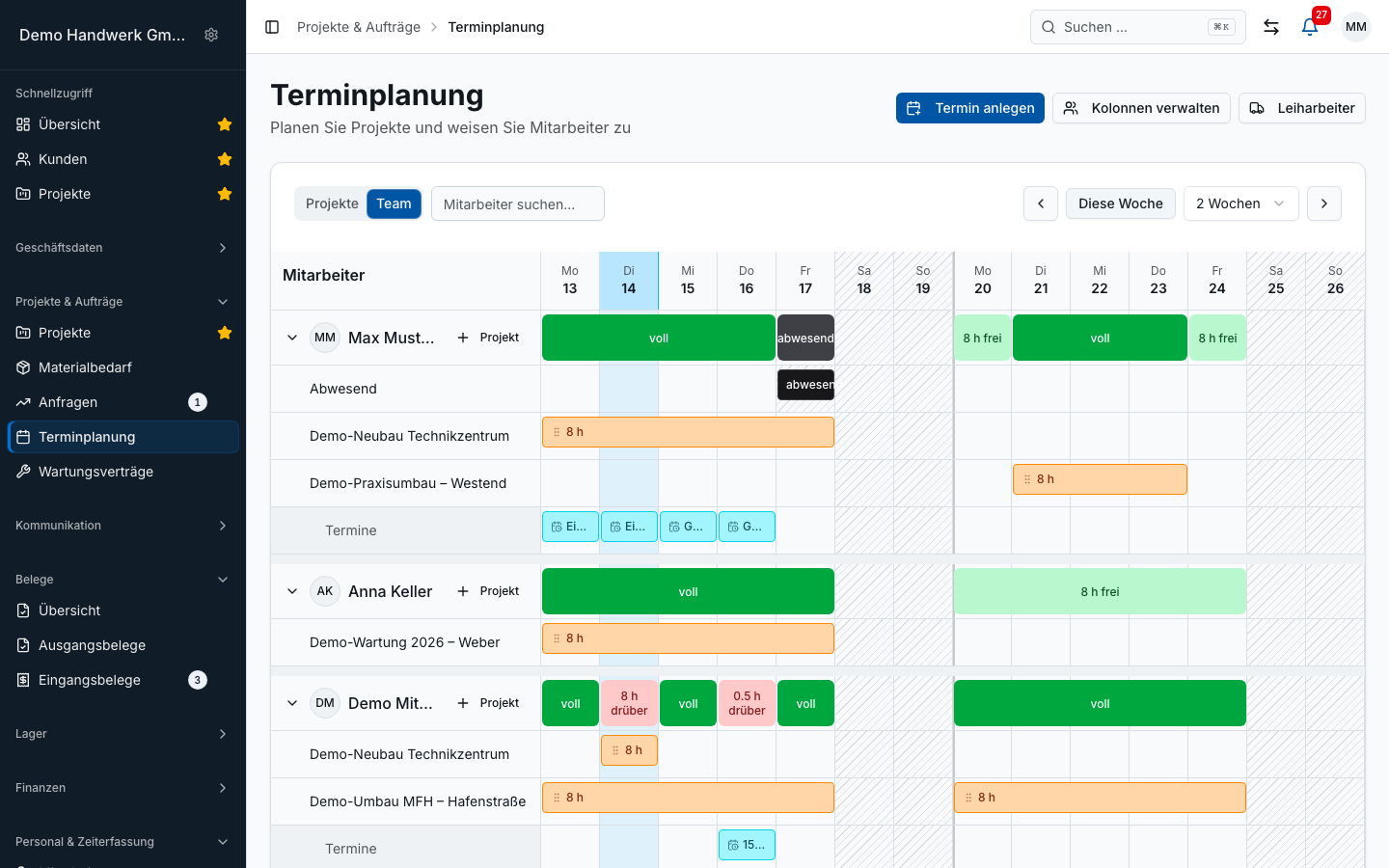Open settings gear next to company name
The height and width of the screenshot is (868, 1389).
(x=211, y=35)
